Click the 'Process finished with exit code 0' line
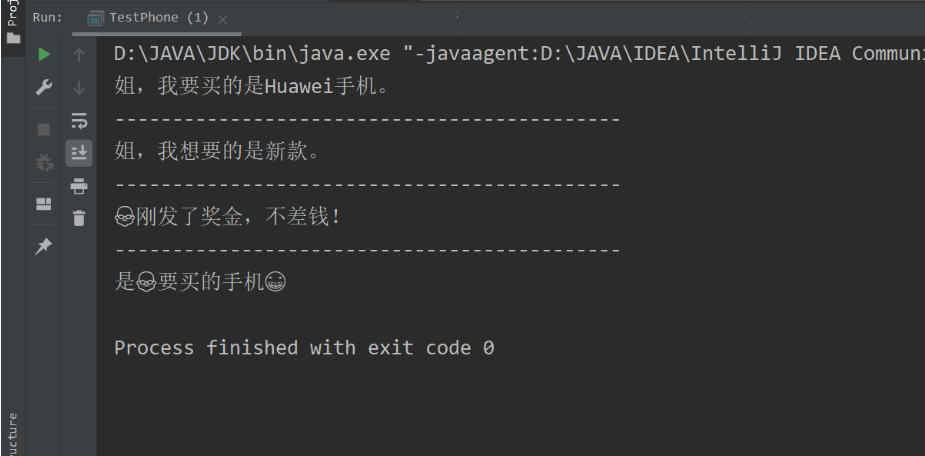Viewport: 925px width, 456px height. (x=304, y=348)
